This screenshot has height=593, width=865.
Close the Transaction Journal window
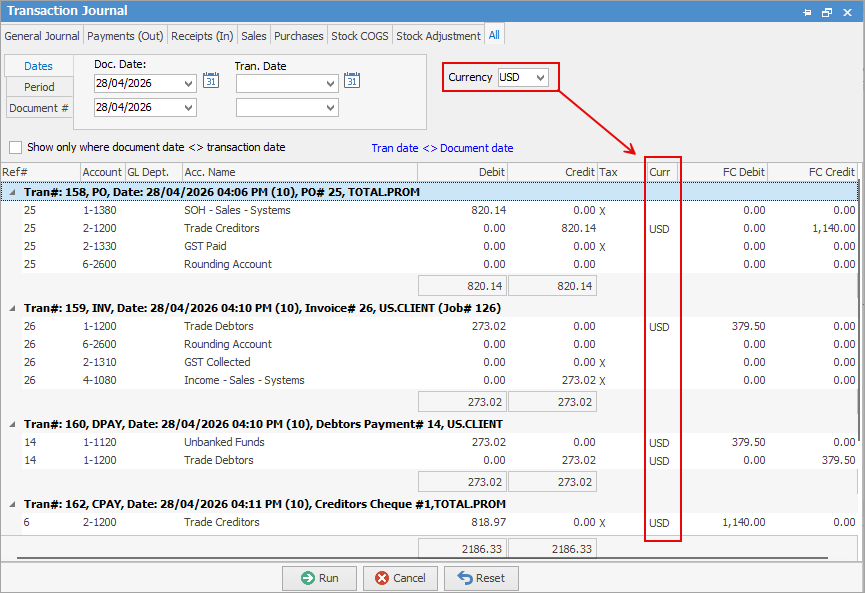click(847, 12)
